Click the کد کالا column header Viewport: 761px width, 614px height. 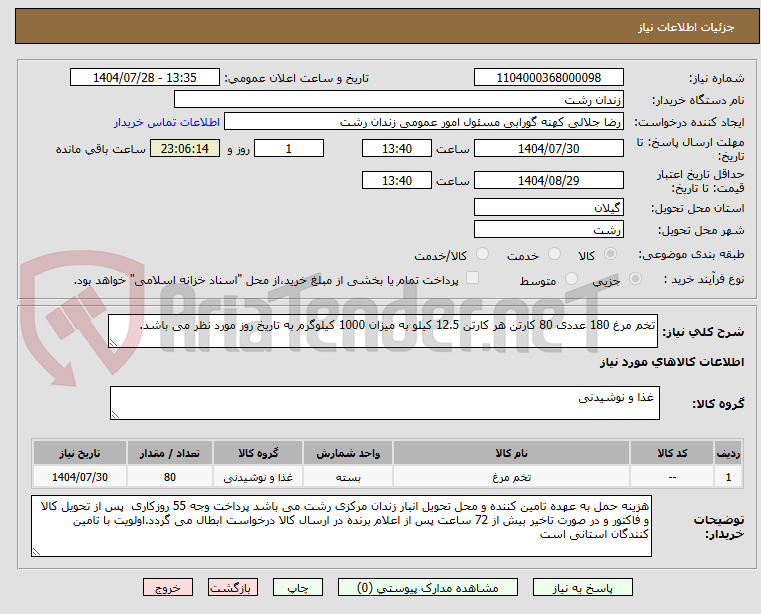[x=672, y=453]
